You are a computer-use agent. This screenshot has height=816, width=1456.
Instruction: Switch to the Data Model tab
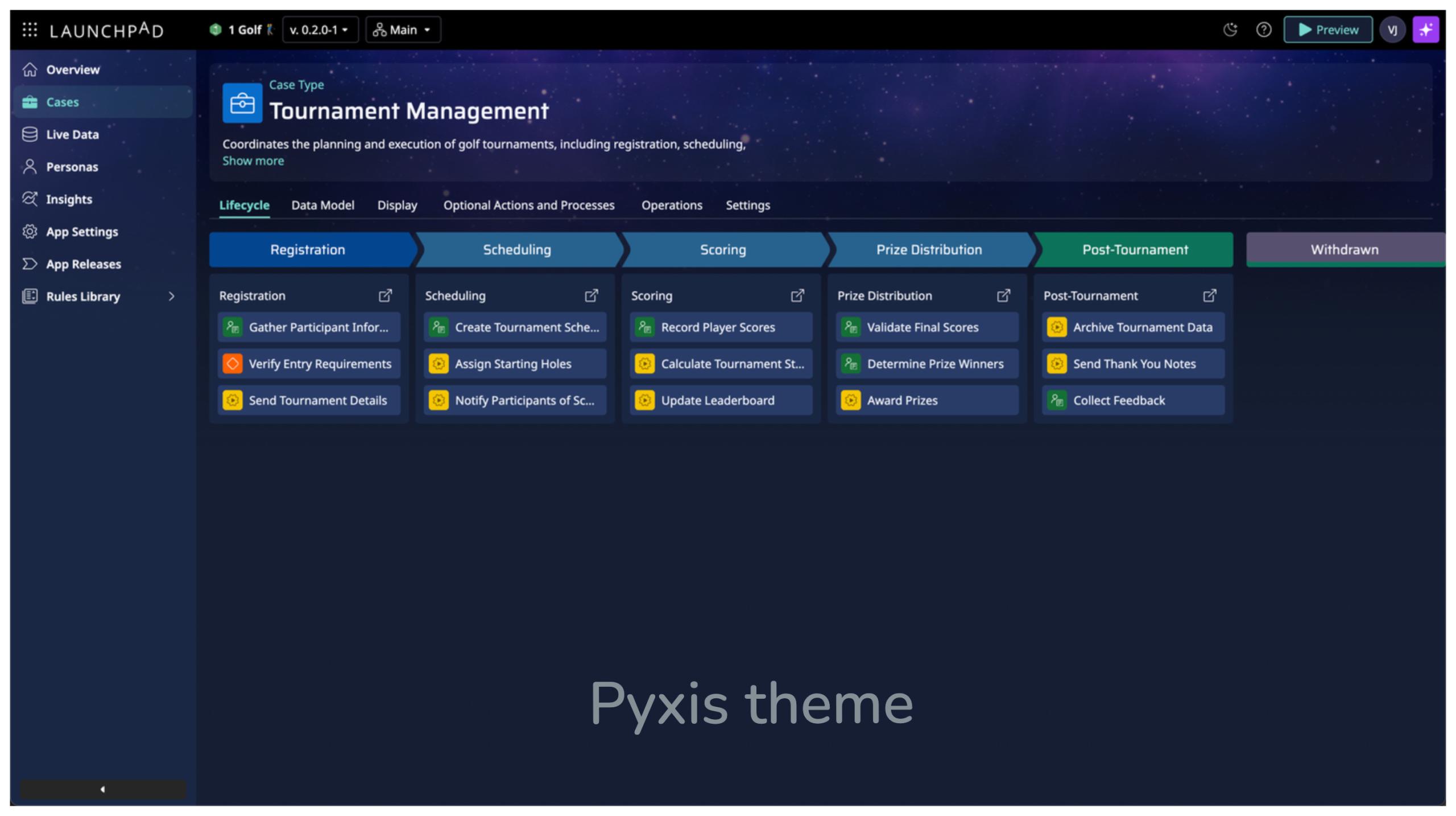pyautogui.click(x=322, y=205)
